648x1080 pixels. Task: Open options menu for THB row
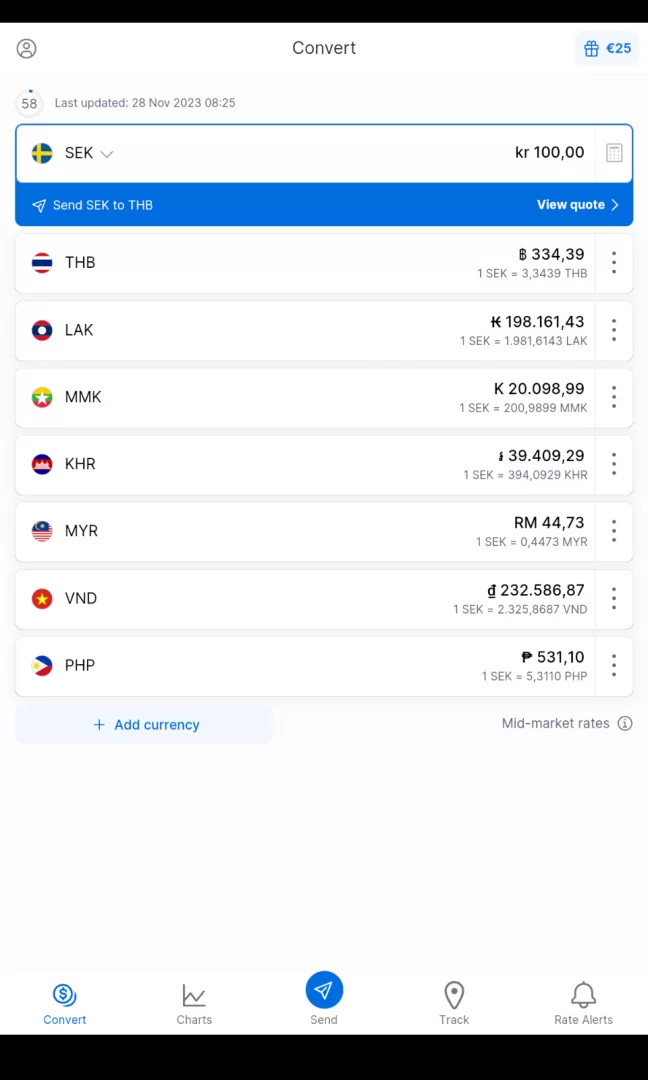click(614, 263)
